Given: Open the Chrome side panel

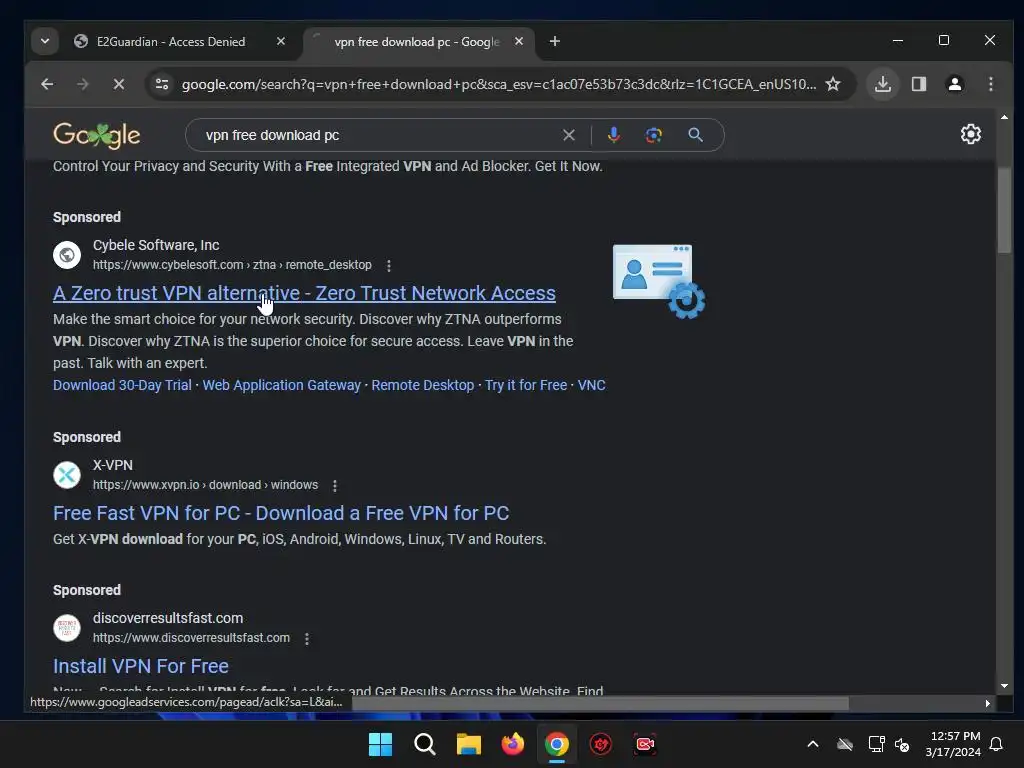Looking at the screenshot, I should [919, 84].
